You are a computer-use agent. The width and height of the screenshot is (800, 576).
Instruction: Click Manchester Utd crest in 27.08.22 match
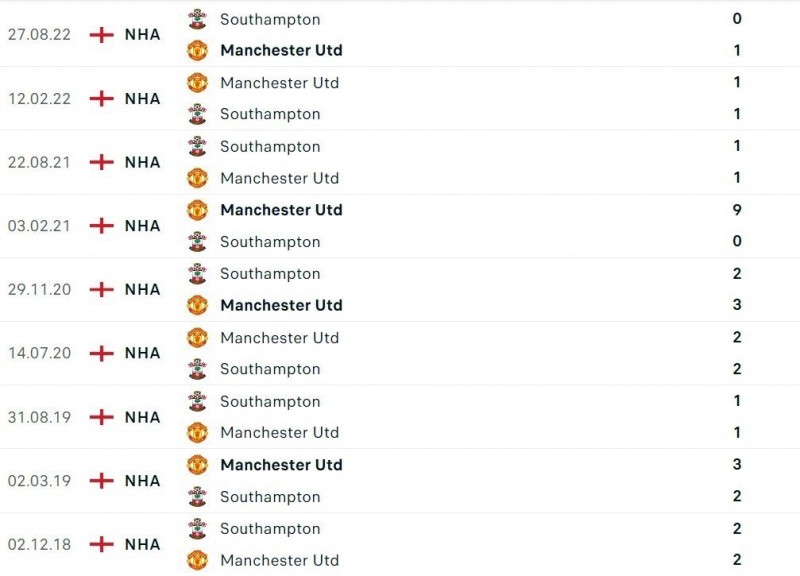tap(197, 50)
